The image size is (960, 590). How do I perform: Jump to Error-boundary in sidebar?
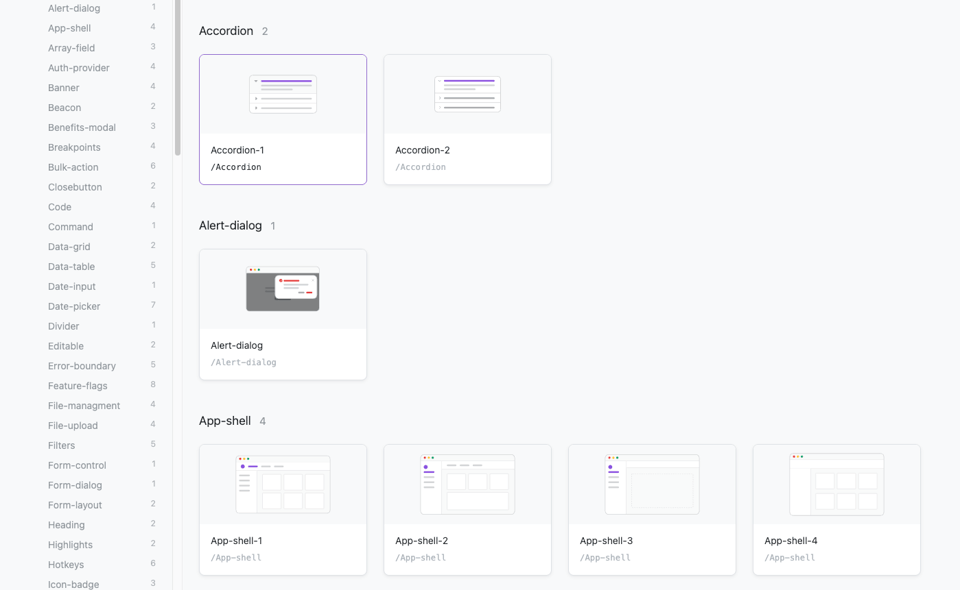coord(82,366)
